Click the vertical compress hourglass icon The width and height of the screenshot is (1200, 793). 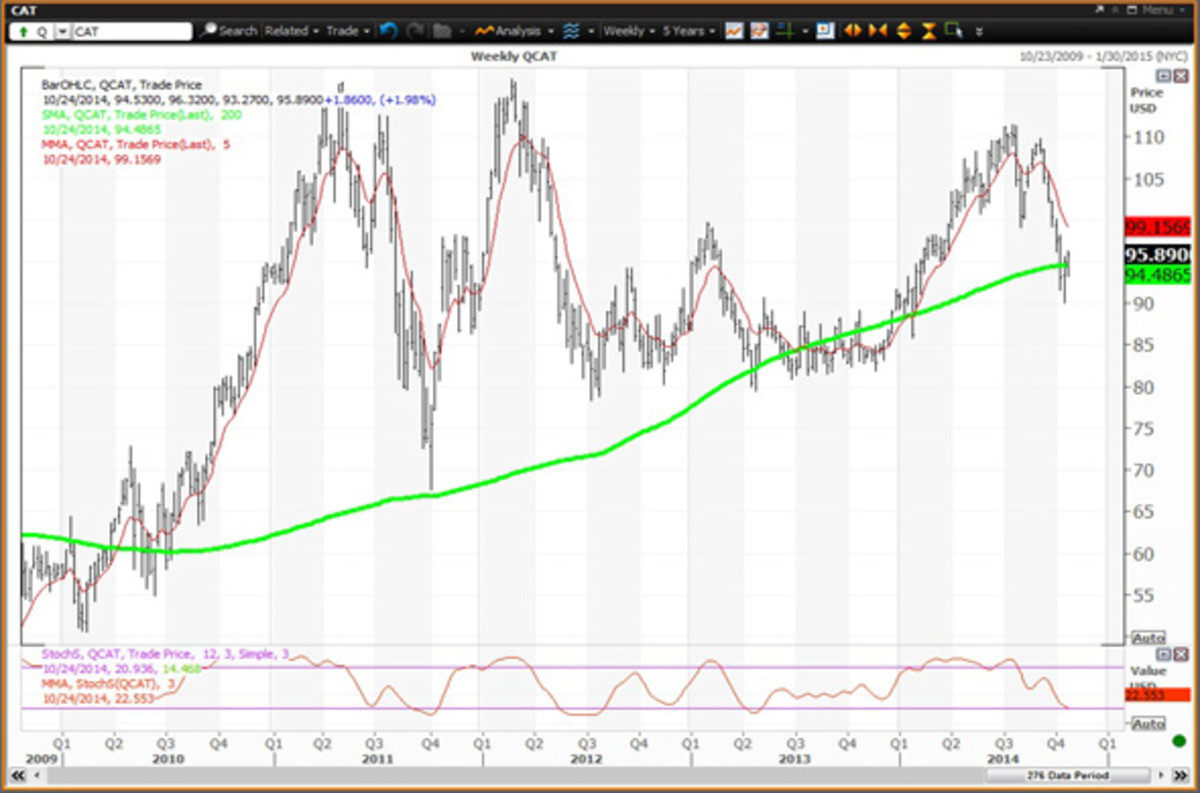pos(929,31)
